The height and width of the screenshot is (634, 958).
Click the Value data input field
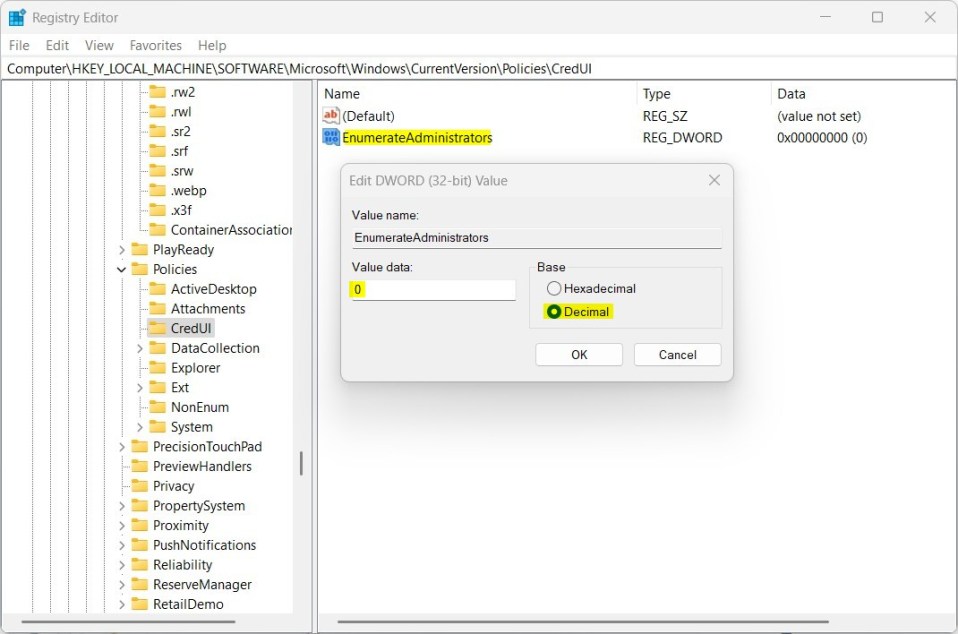[x=434, y=290]
